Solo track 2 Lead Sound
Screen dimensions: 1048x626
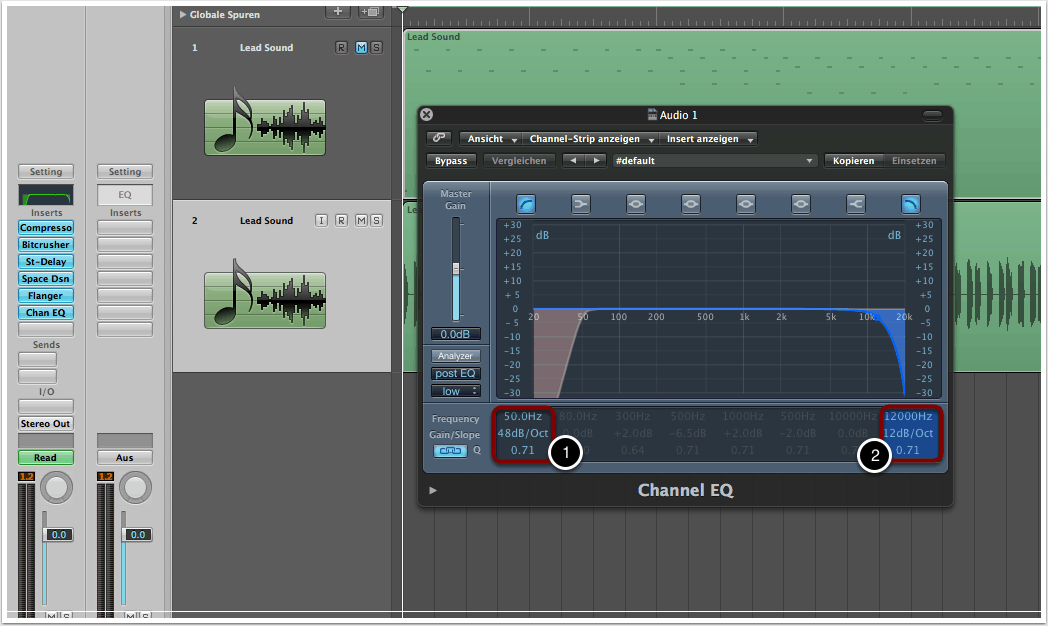tap(376, 221)
